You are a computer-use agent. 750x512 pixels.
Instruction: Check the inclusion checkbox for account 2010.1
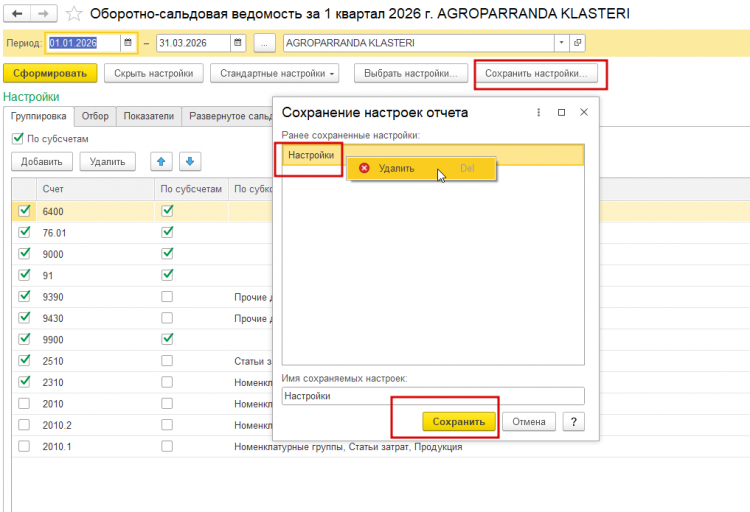click(x=24, y=446)
